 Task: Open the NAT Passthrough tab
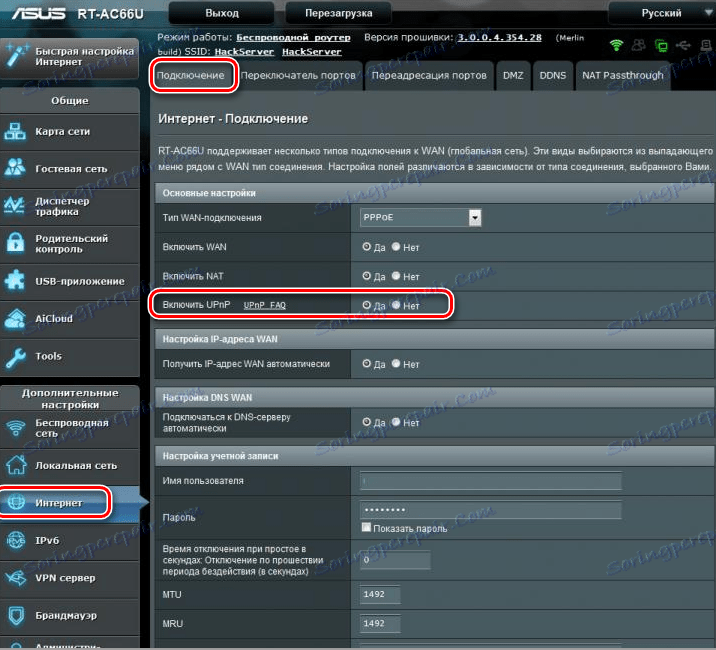[x=622, y=75]
